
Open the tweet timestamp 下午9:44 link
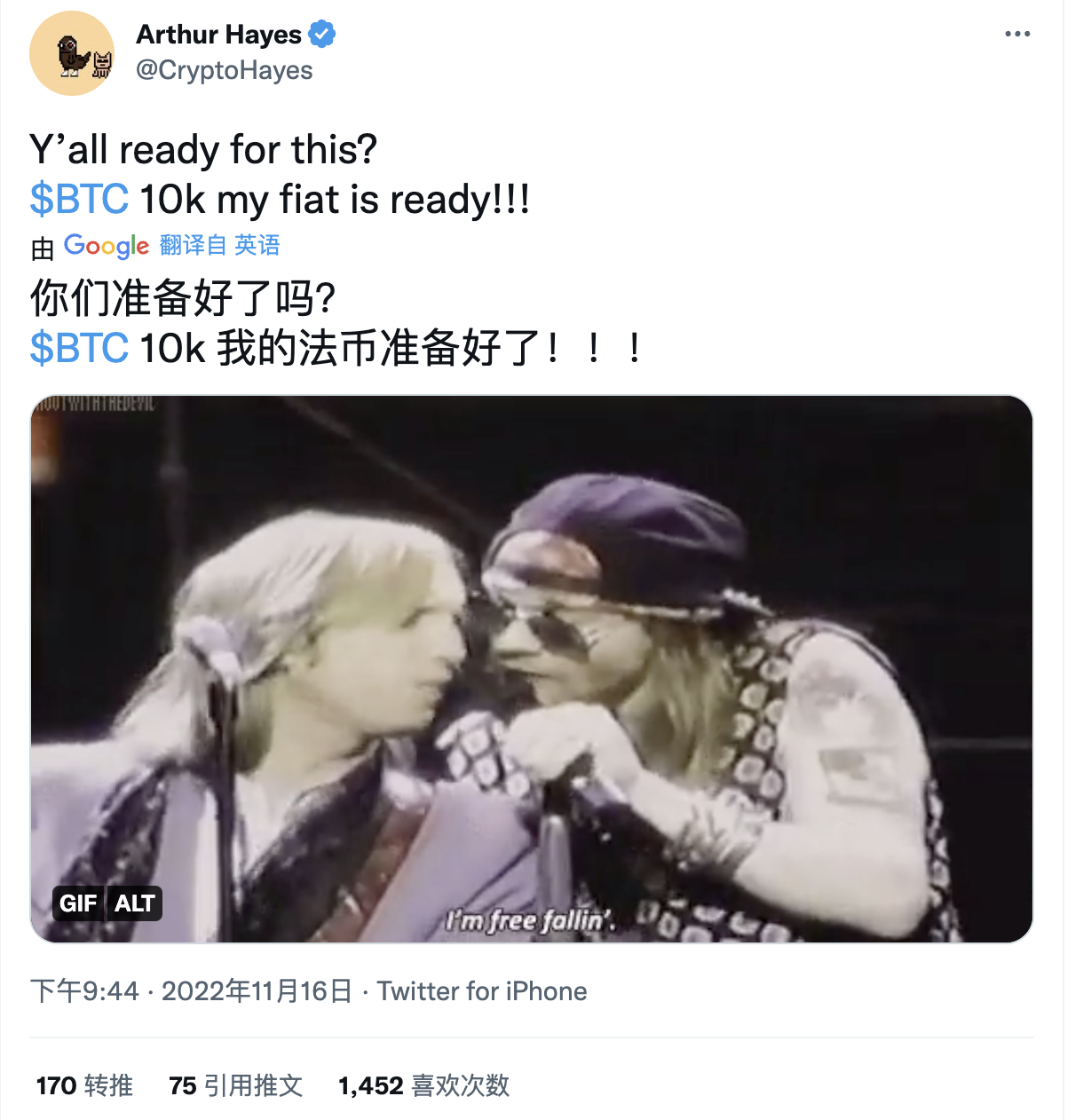(84, 990)
